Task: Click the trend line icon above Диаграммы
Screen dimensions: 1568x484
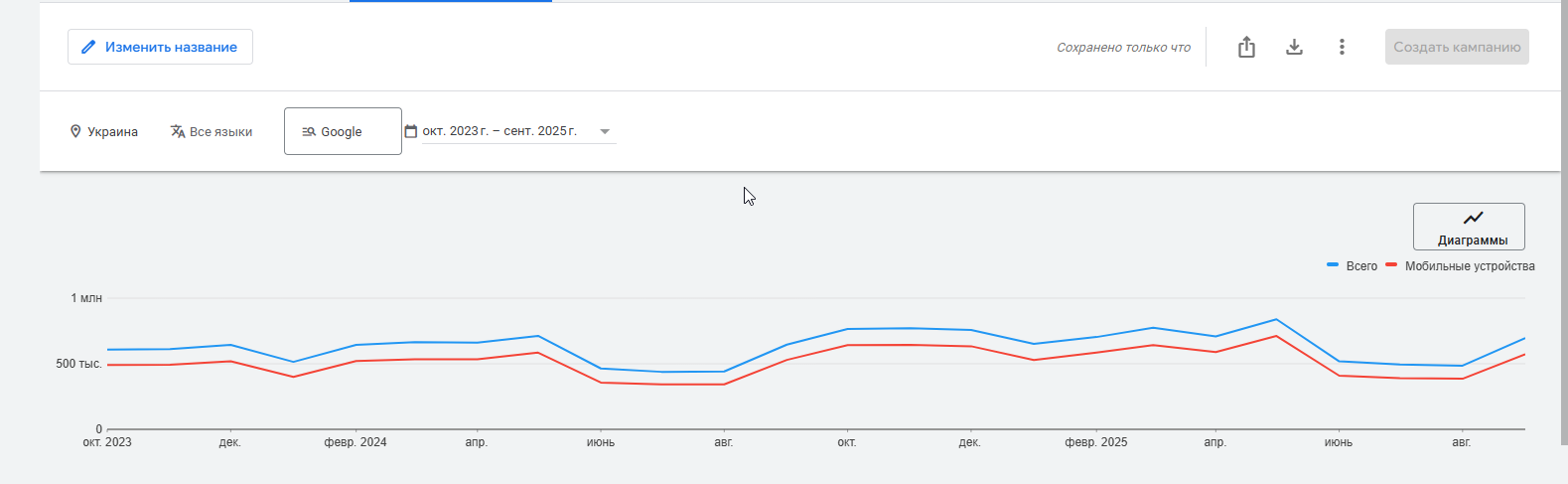Action: (1473, 218)
